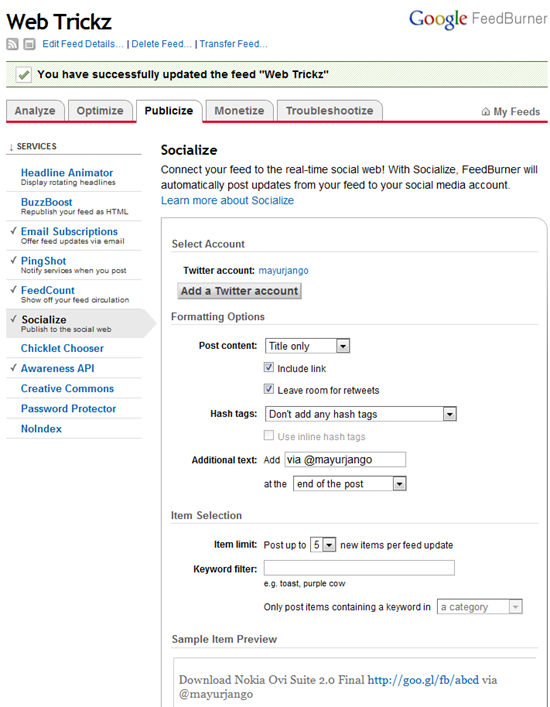Click the feed page icon beside RSS icon
The image size is (550, 707).
(29, 44)
